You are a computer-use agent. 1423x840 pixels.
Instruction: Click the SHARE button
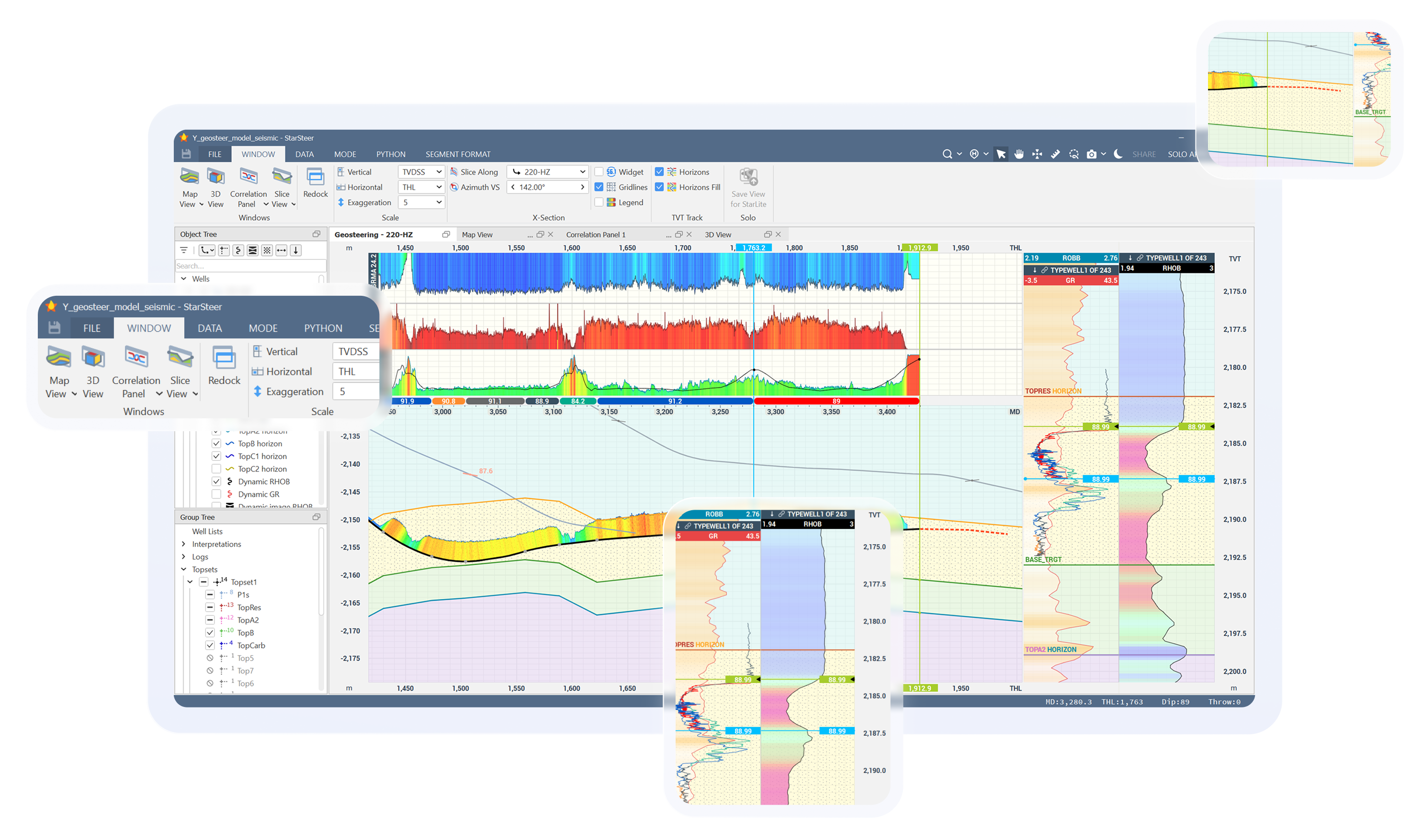click(x=1143, y=154)
